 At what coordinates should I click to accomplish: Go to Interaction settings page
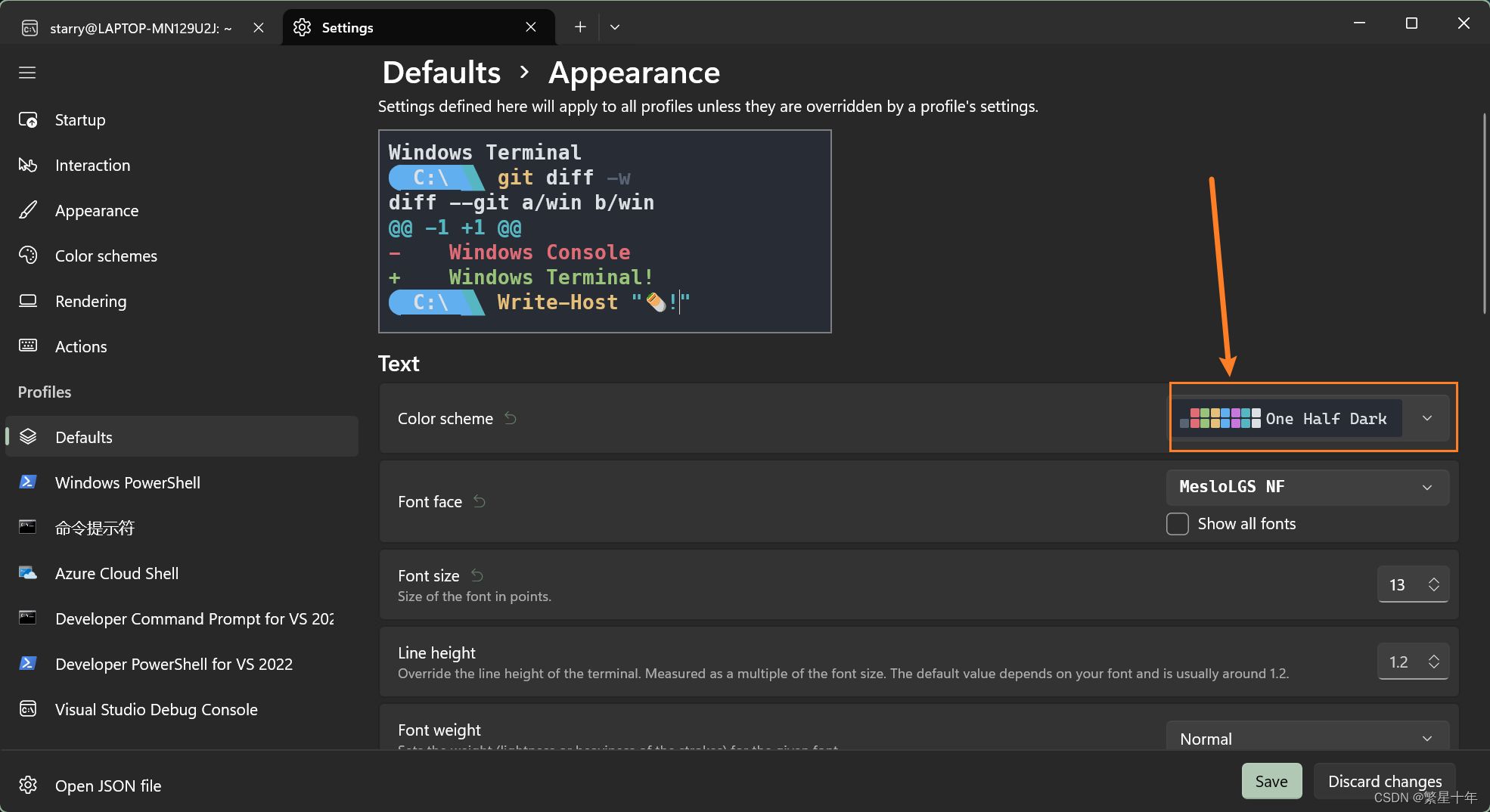click(x=182, y=165)
